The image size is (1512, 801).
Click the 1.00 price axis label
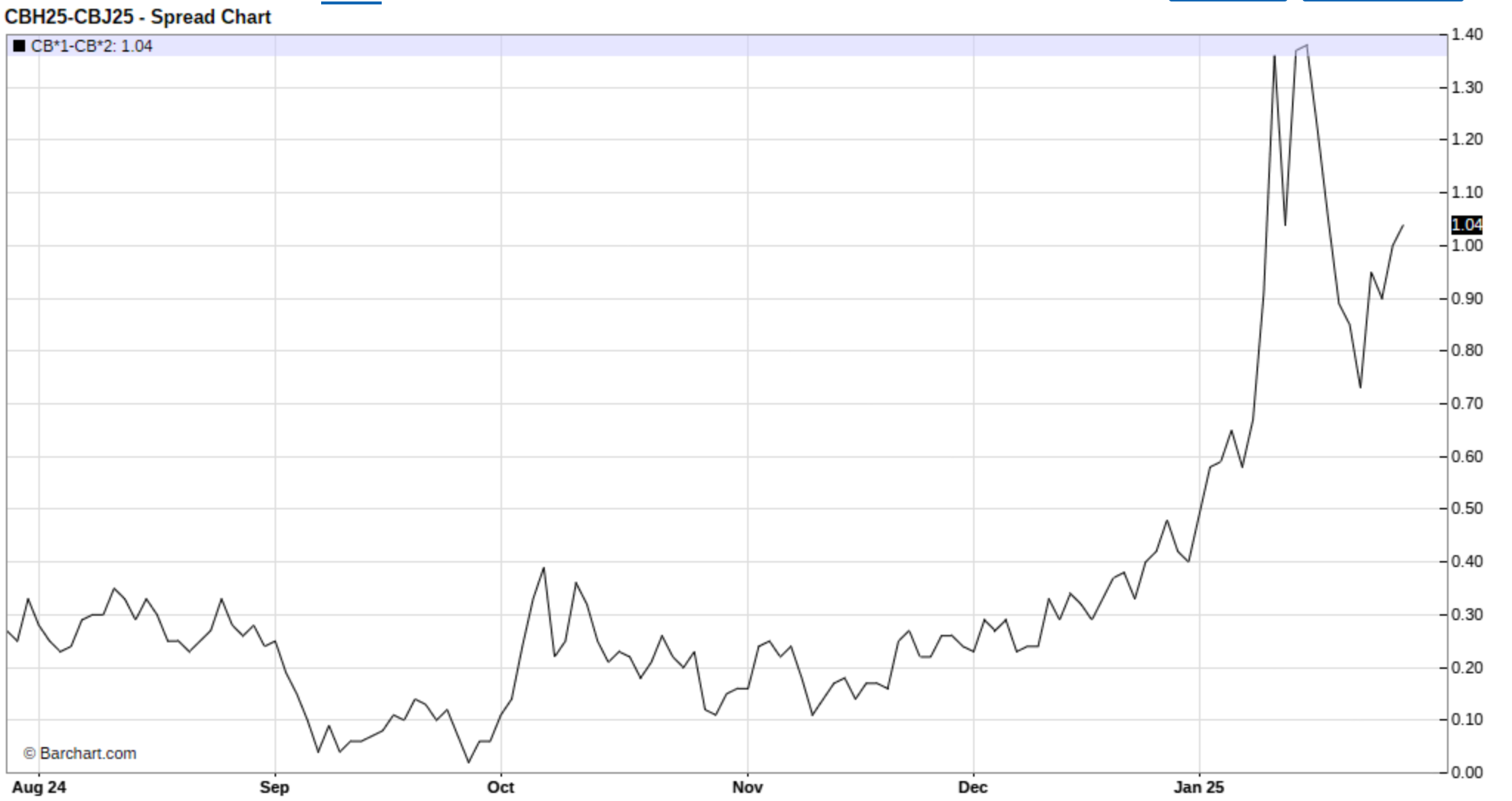(x=1466, y=246)
